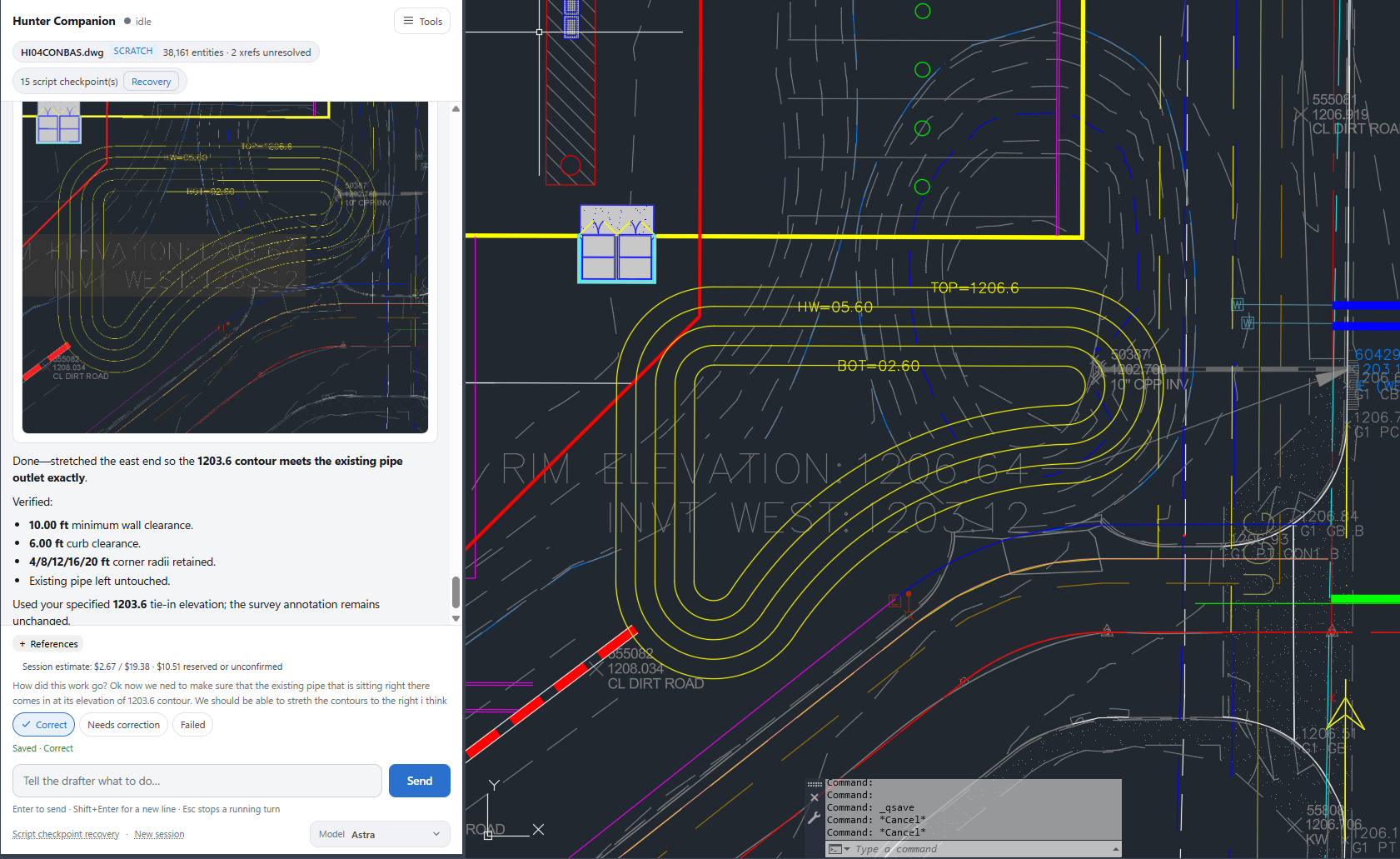Expand the References section
The width and height of the screenshot is (1400, 859).
48,644
